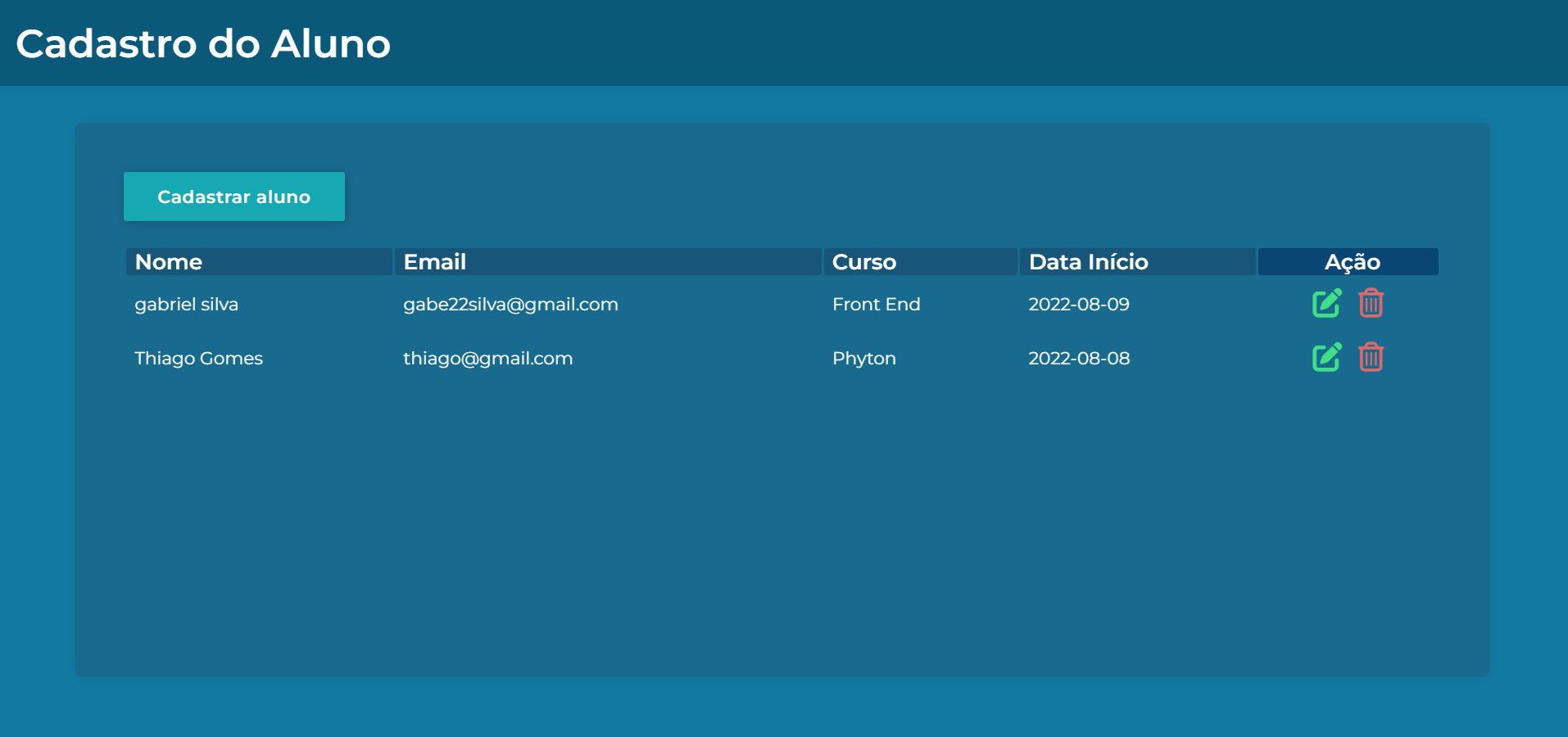Click the Ação column header

pyautogui.click(x=1352, y=262)
